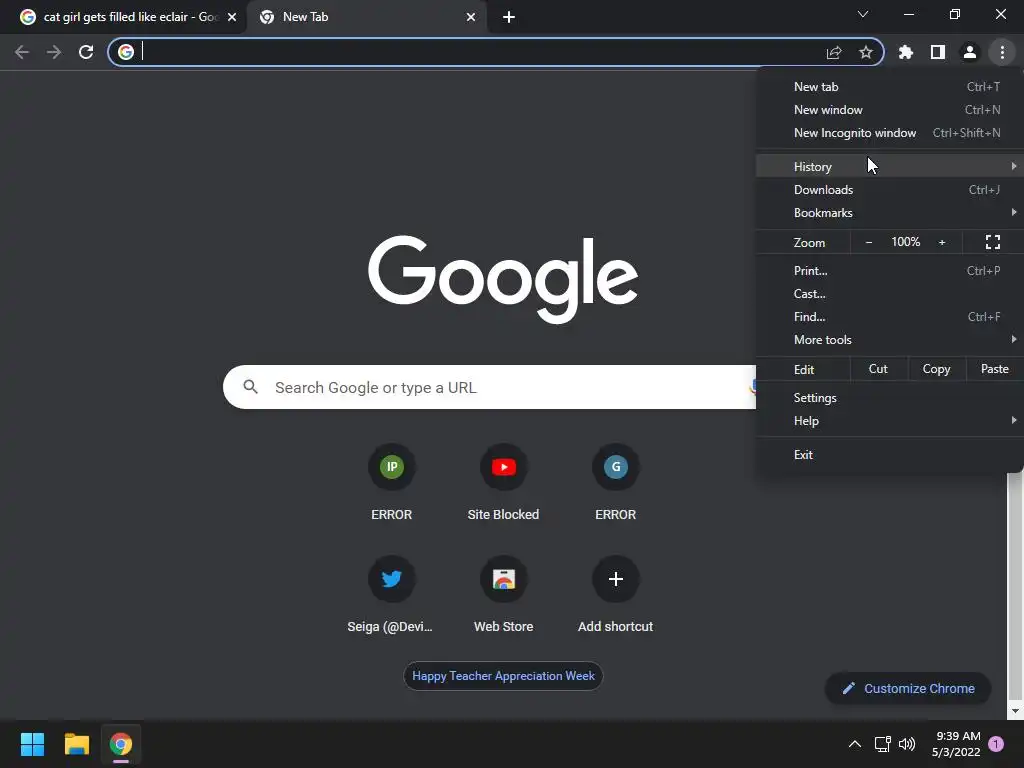The height and width of the screenshot is (768, 1024).
Task: Close the New Tab tab
Action: coord(471,17)
